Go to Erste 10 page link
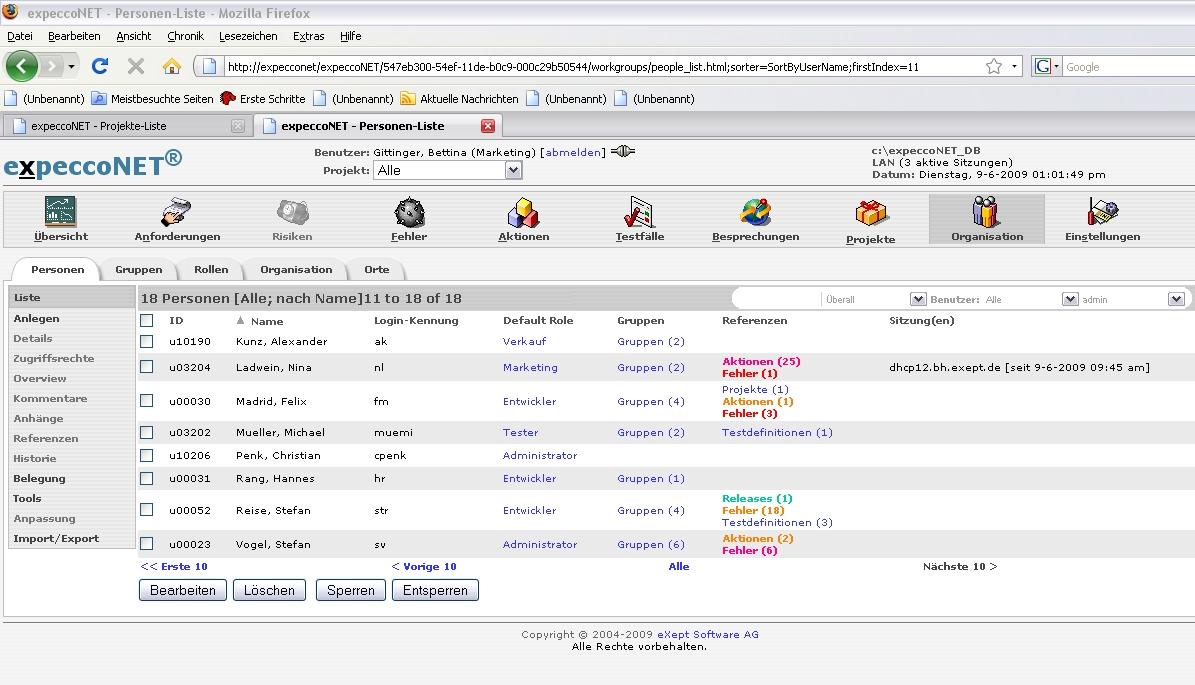This screenshot has height=685, width=1195. pyautogui.click(x=174, y=566)
